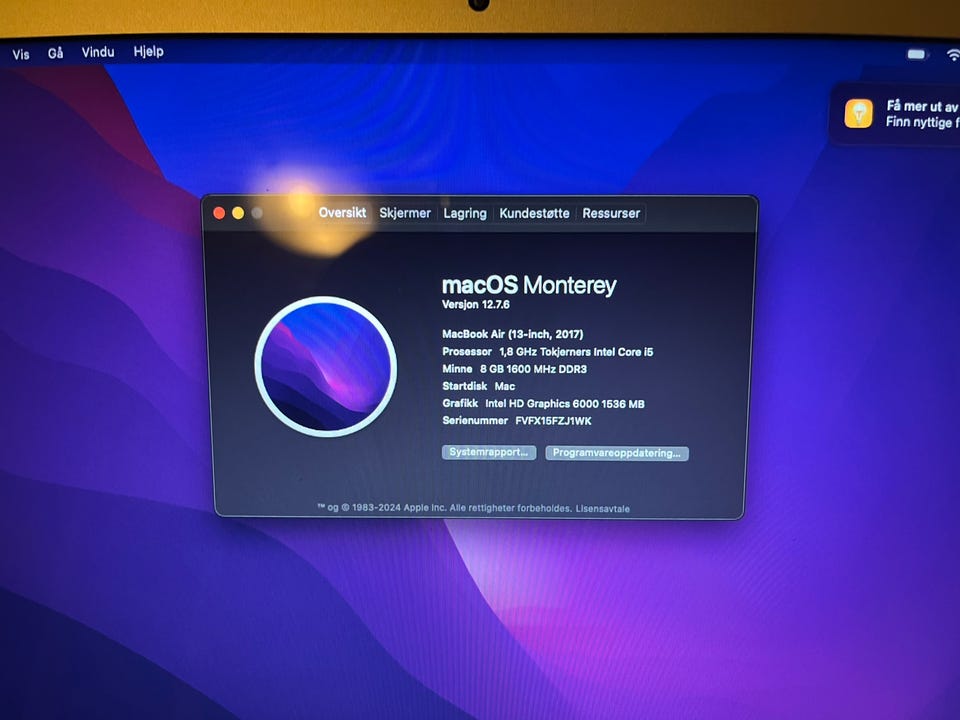Switch to the Skjermer tab
This screenshot has width=960, height=720.
pyautogui.click(x=405, y=213)
